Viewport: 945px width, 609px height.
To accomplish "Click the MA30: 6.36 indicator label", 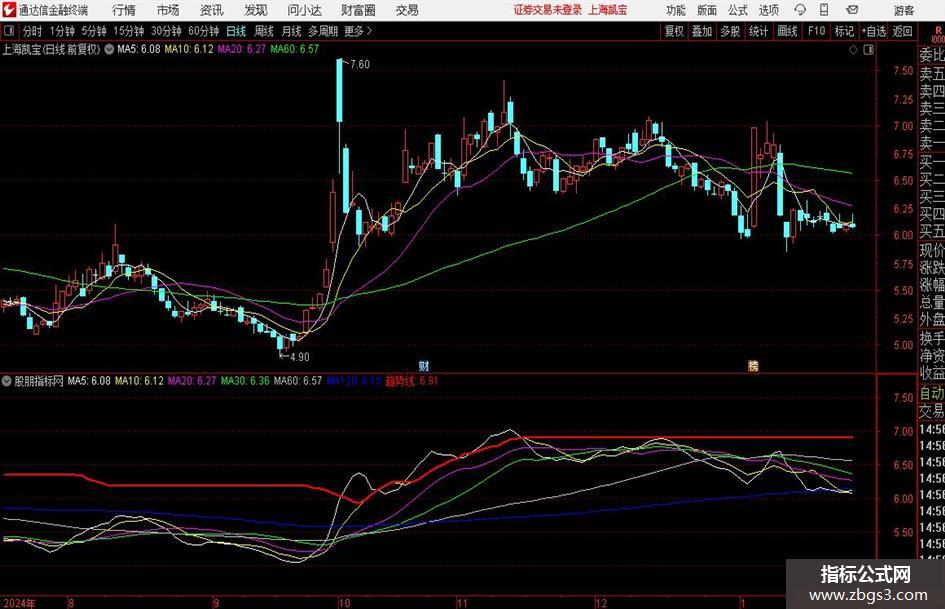I will pos(245,381).
